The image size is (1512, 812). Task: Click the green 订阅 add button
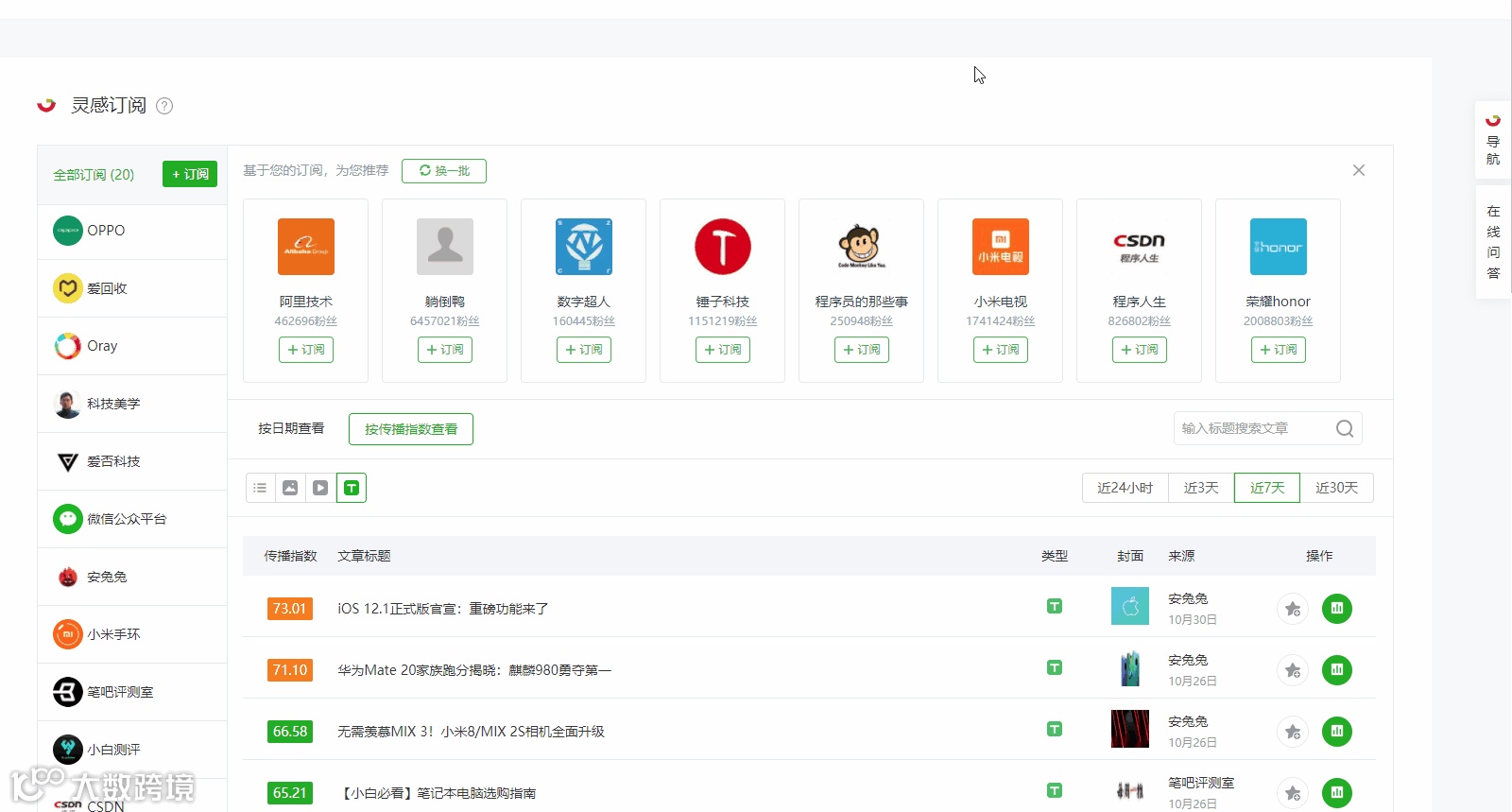(x=190, y=174)
